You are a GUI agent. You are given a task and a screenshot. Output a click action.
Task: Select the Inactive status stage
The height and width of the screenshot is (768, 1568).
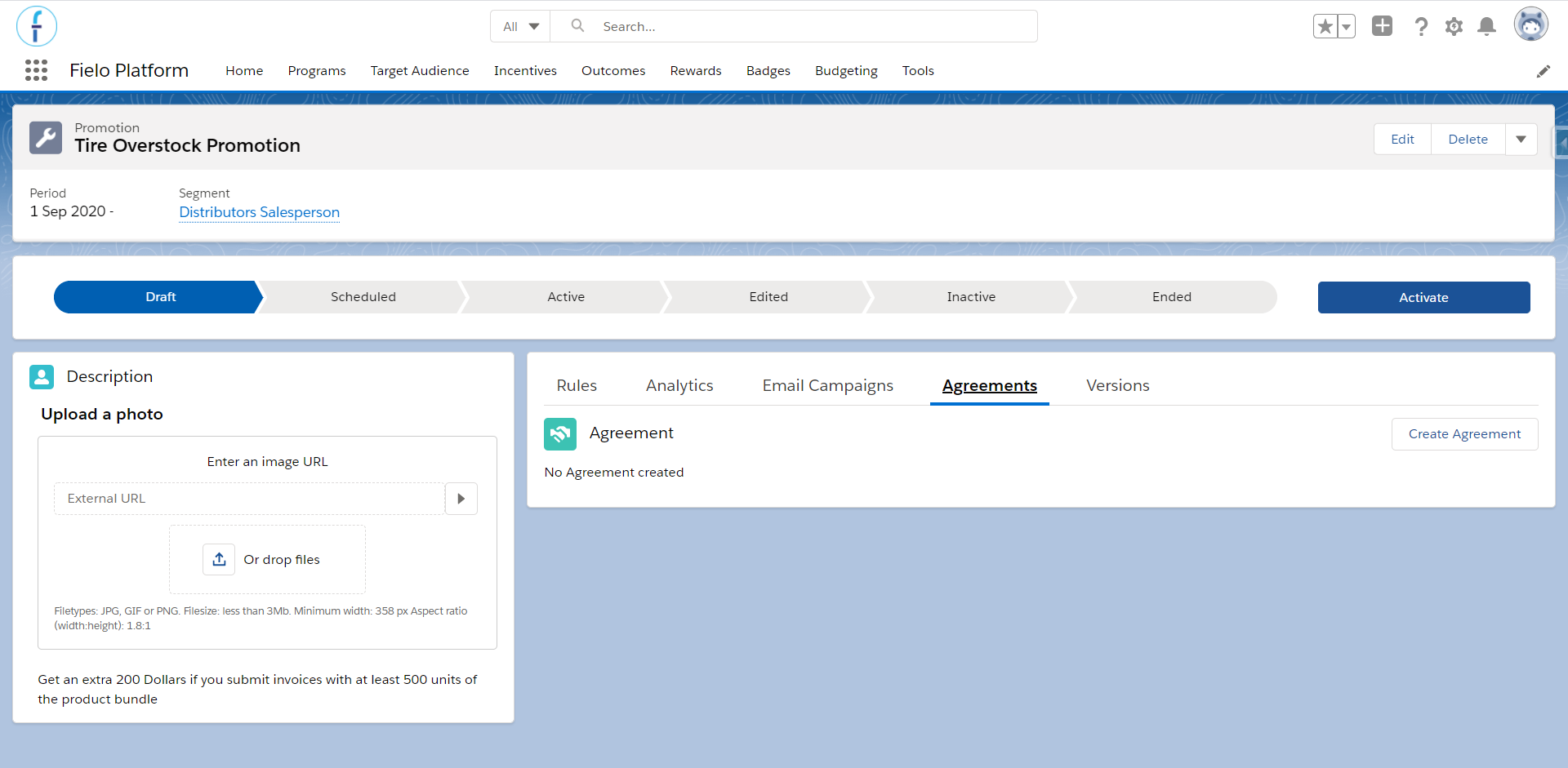tap(971, 297)
